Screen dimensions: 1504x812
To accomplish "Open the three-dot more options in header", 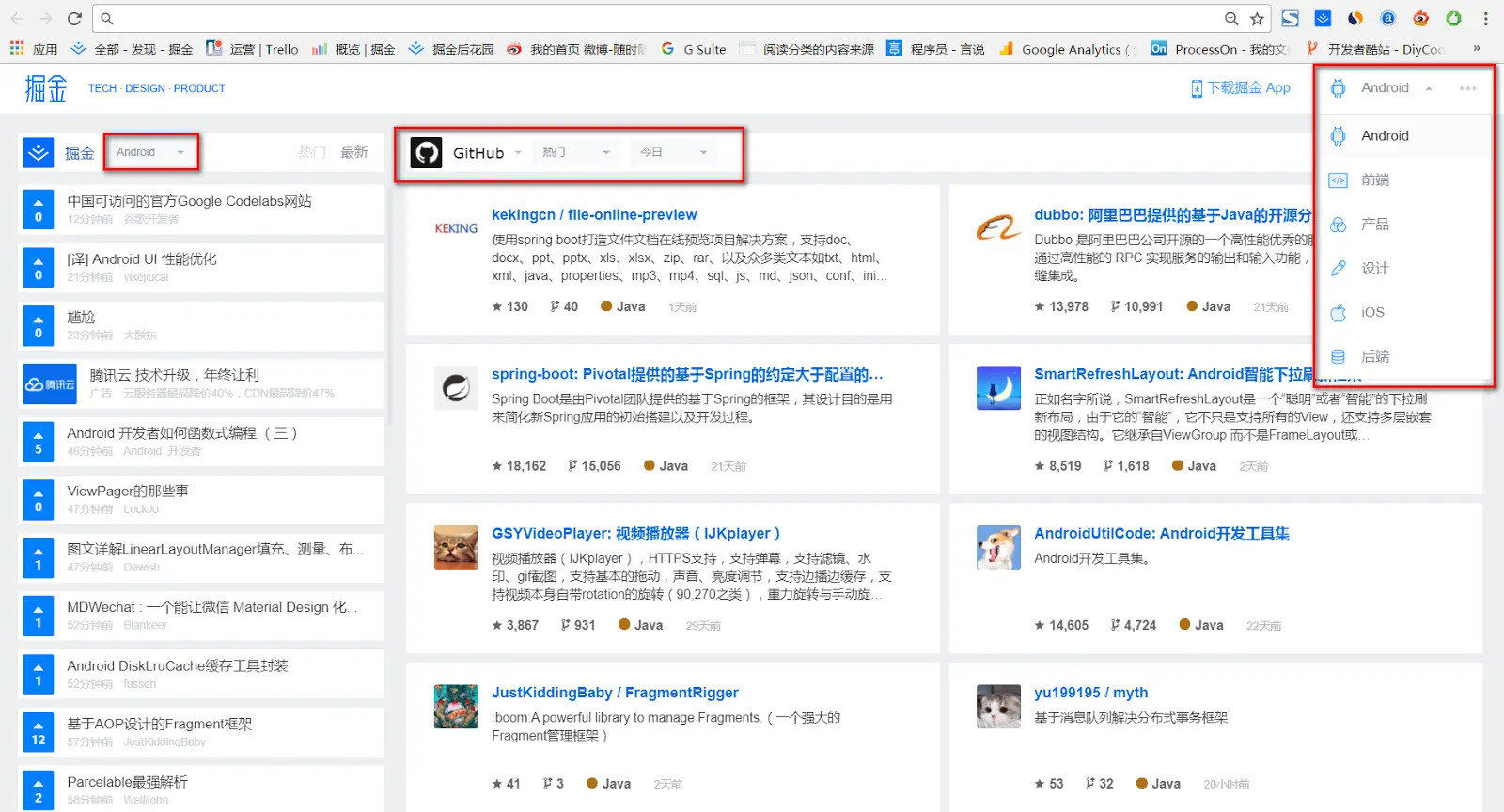I will pyautogui.click(x=1467, y=88).
